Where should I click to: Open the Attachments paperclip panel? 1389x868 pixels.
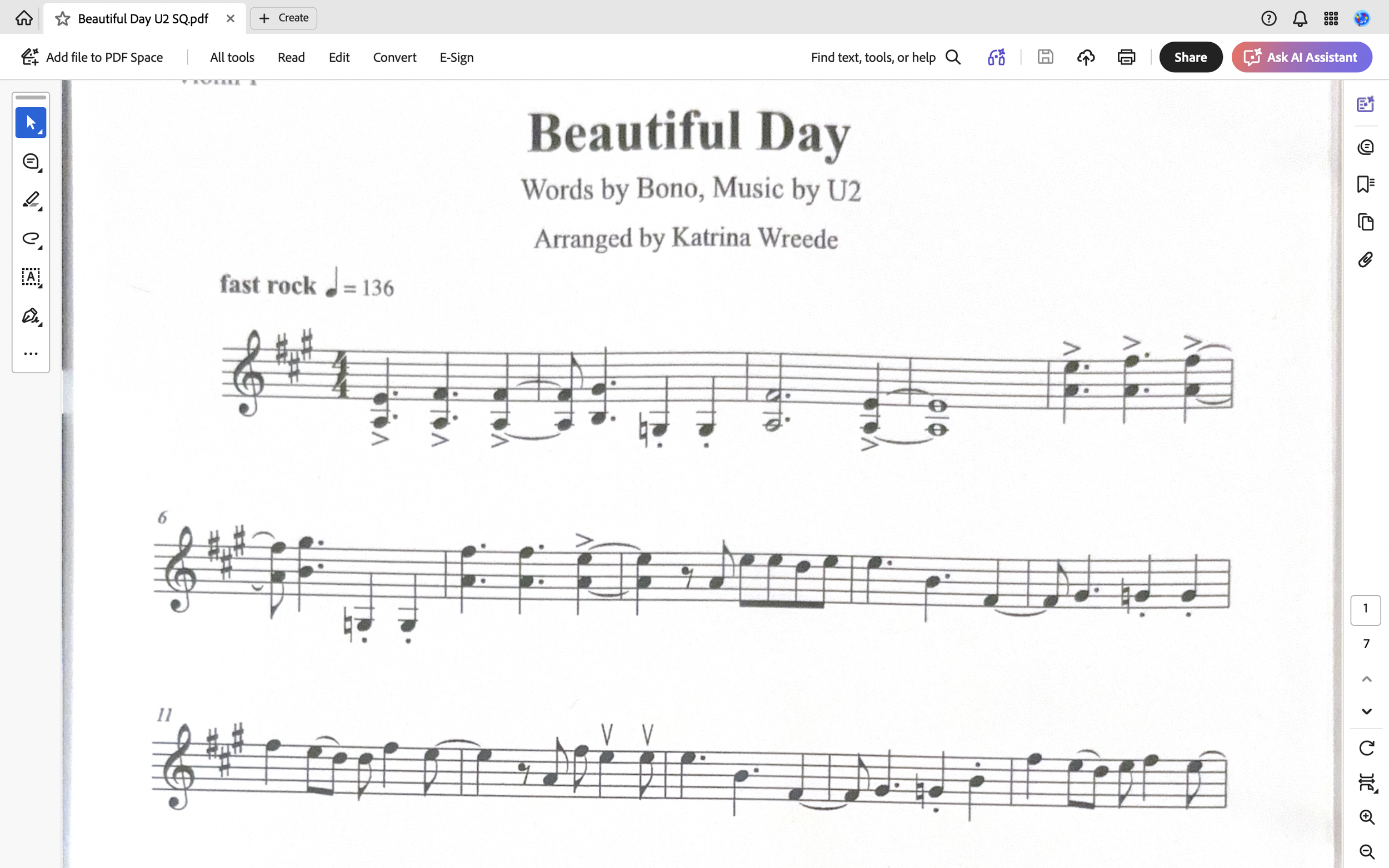[x=1366, y=260]
